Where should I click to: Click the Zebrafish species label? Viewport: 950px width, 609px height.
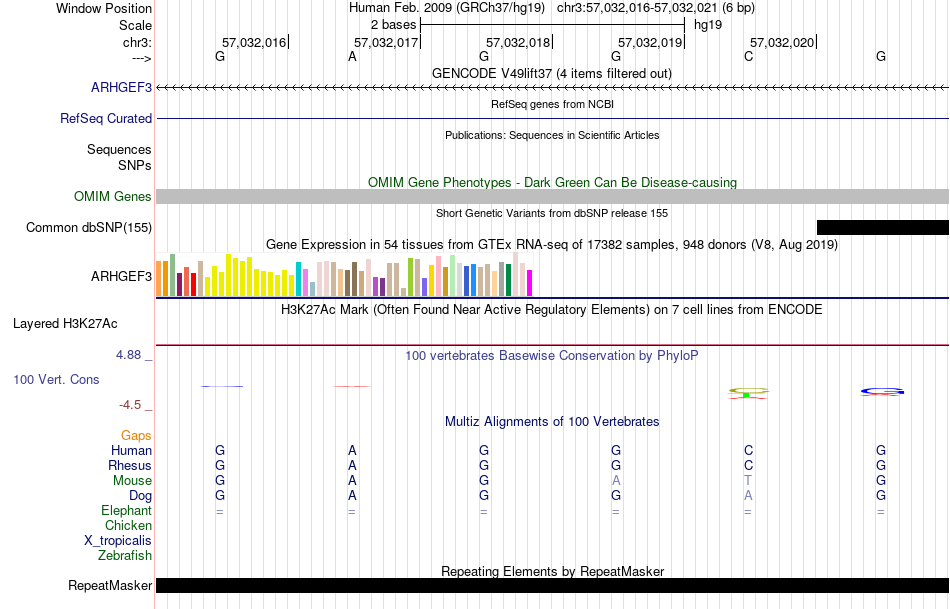click(125, 555)
